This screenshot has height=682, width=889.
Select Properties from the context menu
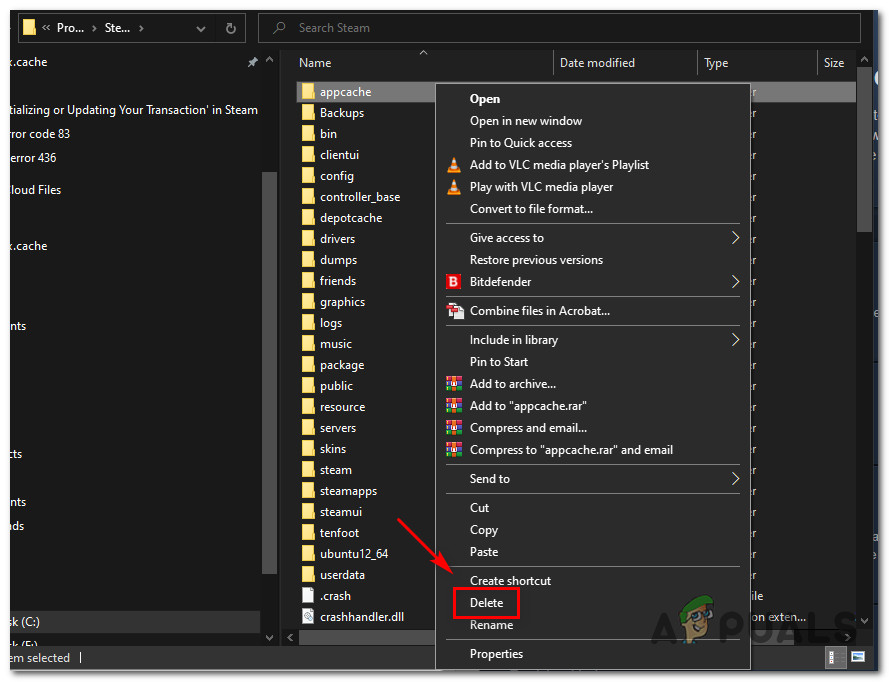496,653
